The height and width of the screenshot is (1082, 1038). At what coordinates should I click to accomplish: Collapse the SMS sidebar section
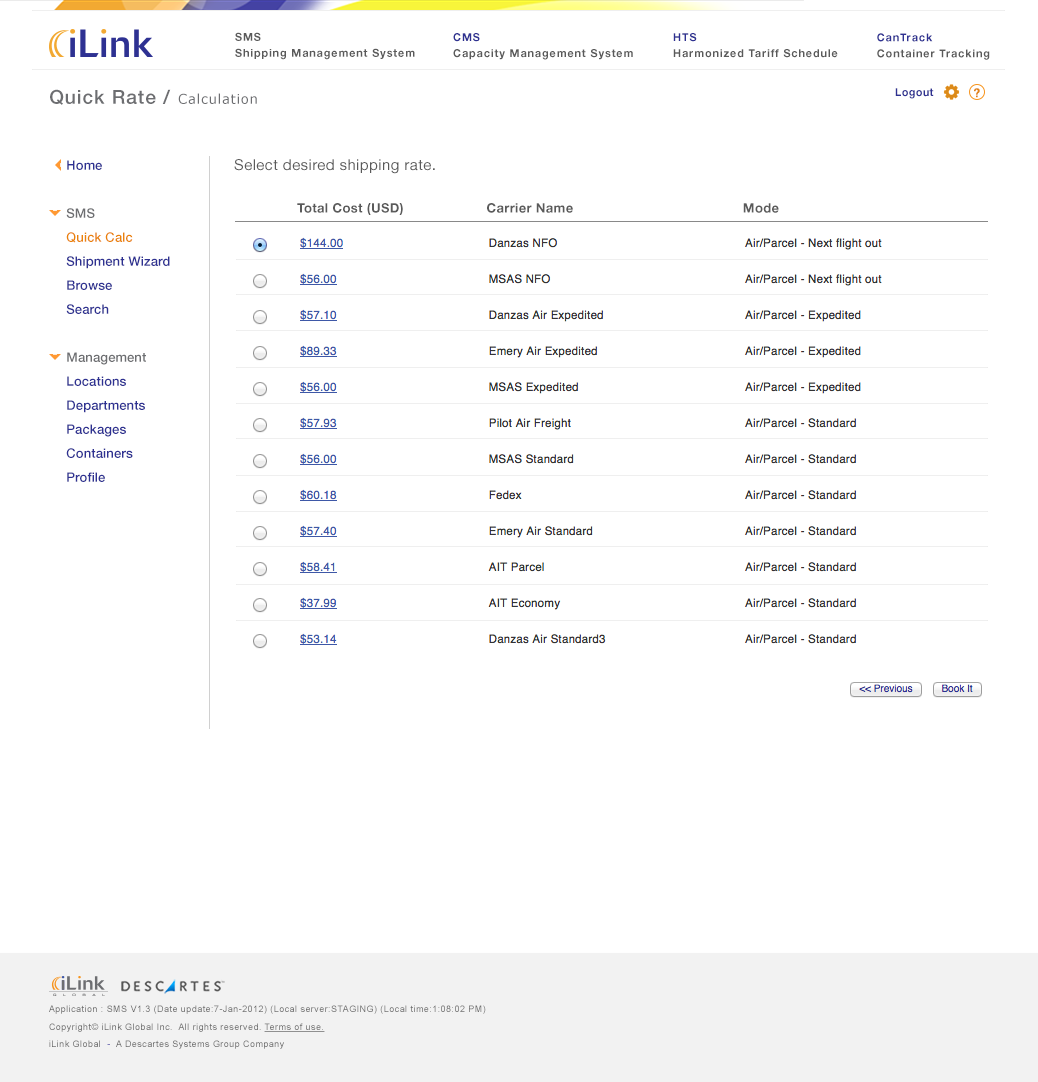click(55, 213)
